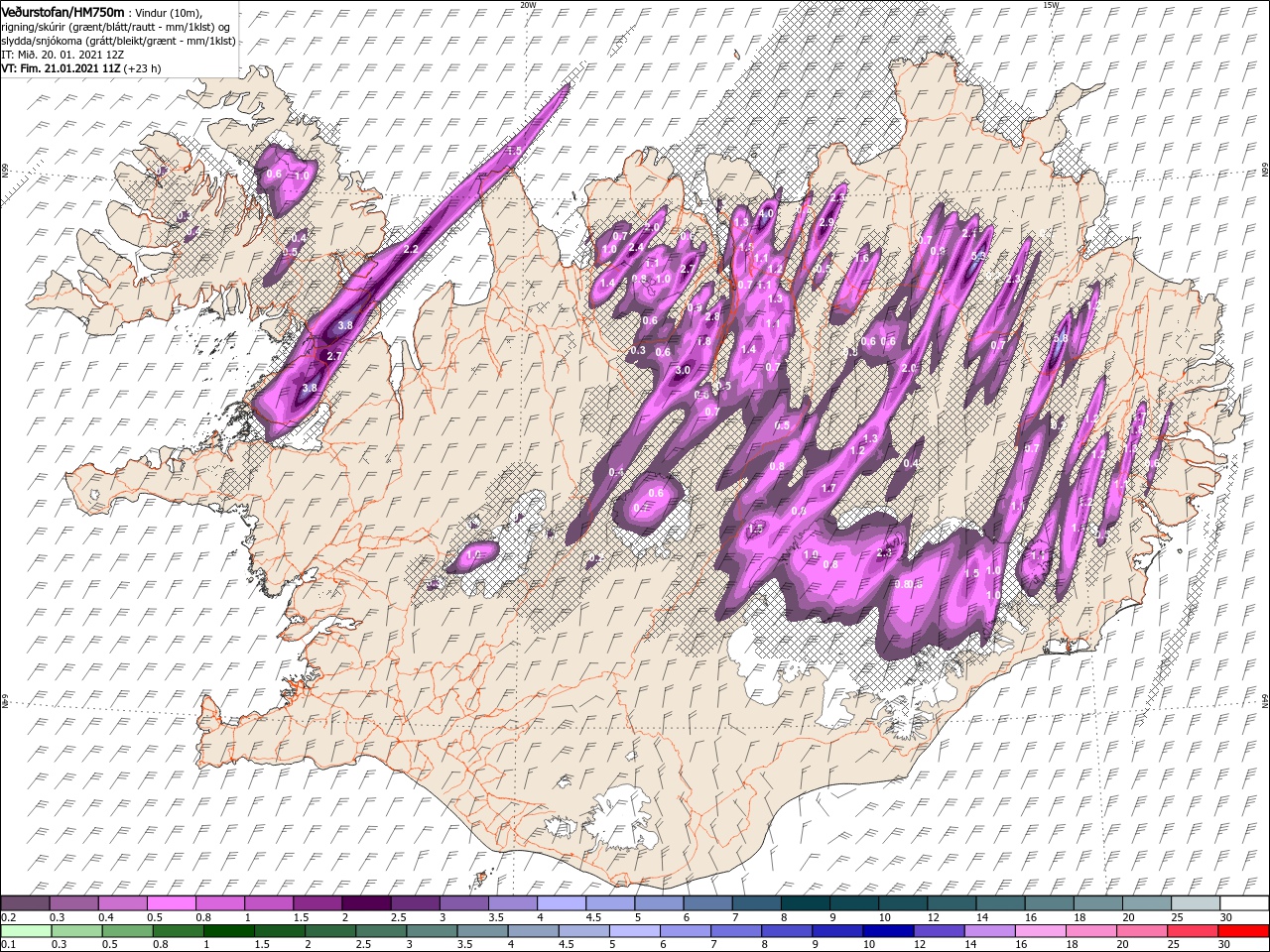Pick the pale green 0.1 swatch in bottom legend

click(x=25, y=930)
